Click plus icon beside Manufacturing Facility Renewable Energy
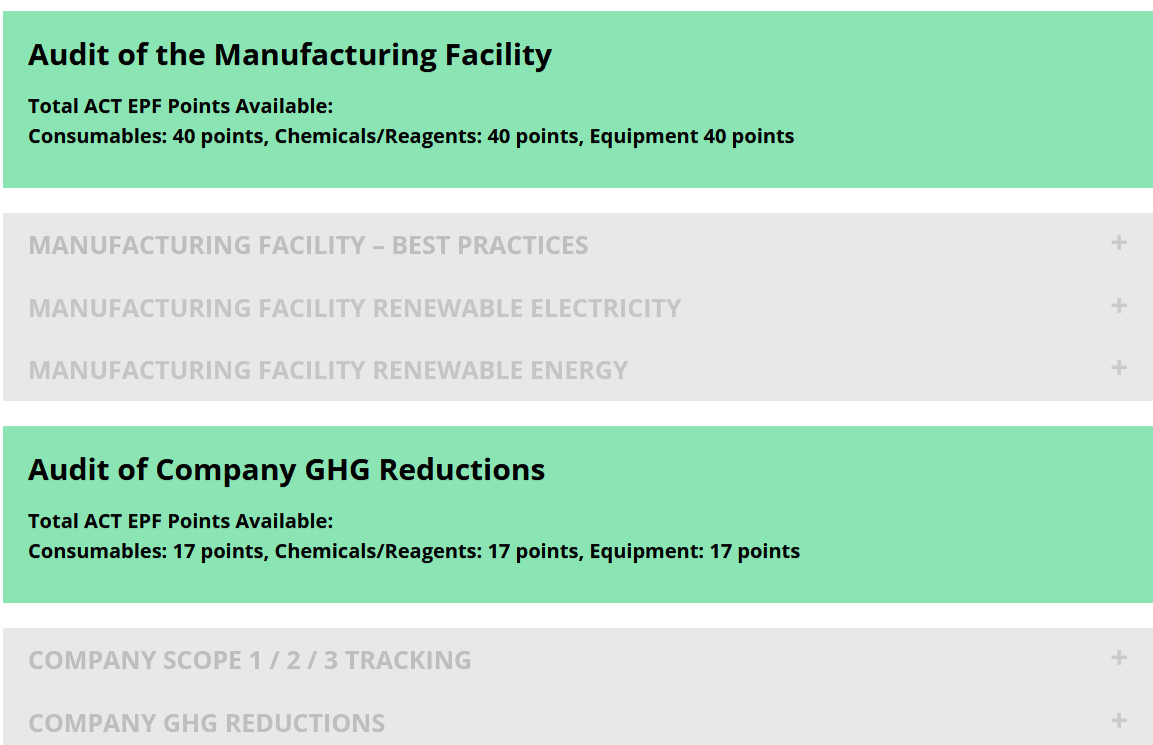 point(1118,368)
